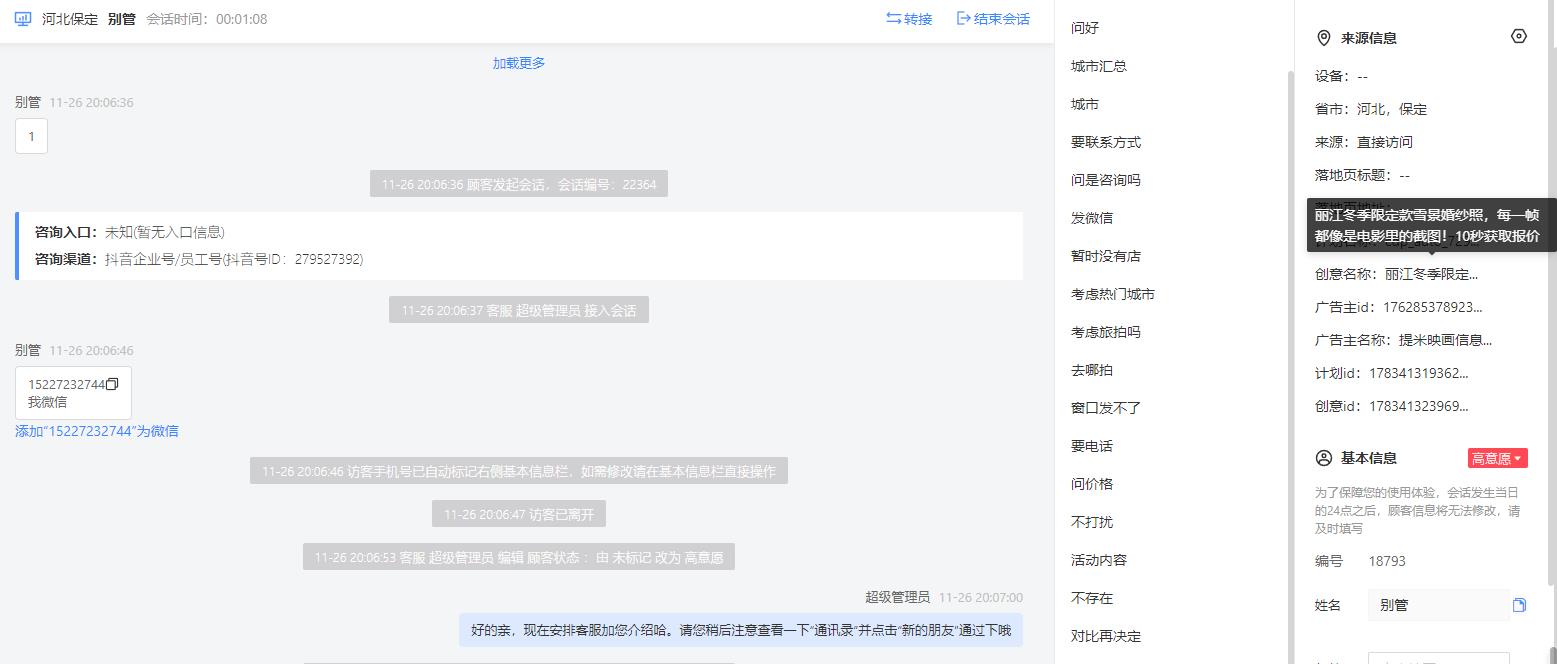The image size is (1557, 664).
Task: Click the monitor icon beside 河北保定
Action: (23, 19)
